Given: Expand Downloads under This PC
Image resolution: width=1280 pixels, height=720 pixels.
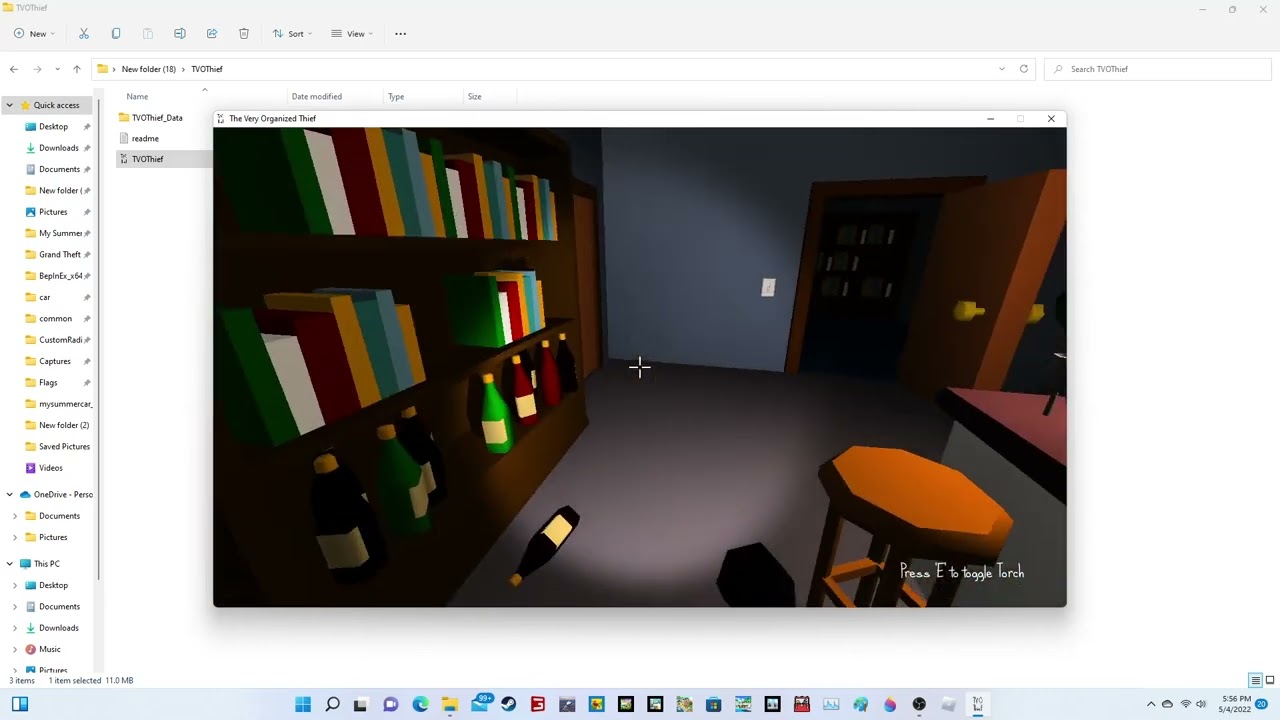Looking at the screenshot, I should pos(15,628).
